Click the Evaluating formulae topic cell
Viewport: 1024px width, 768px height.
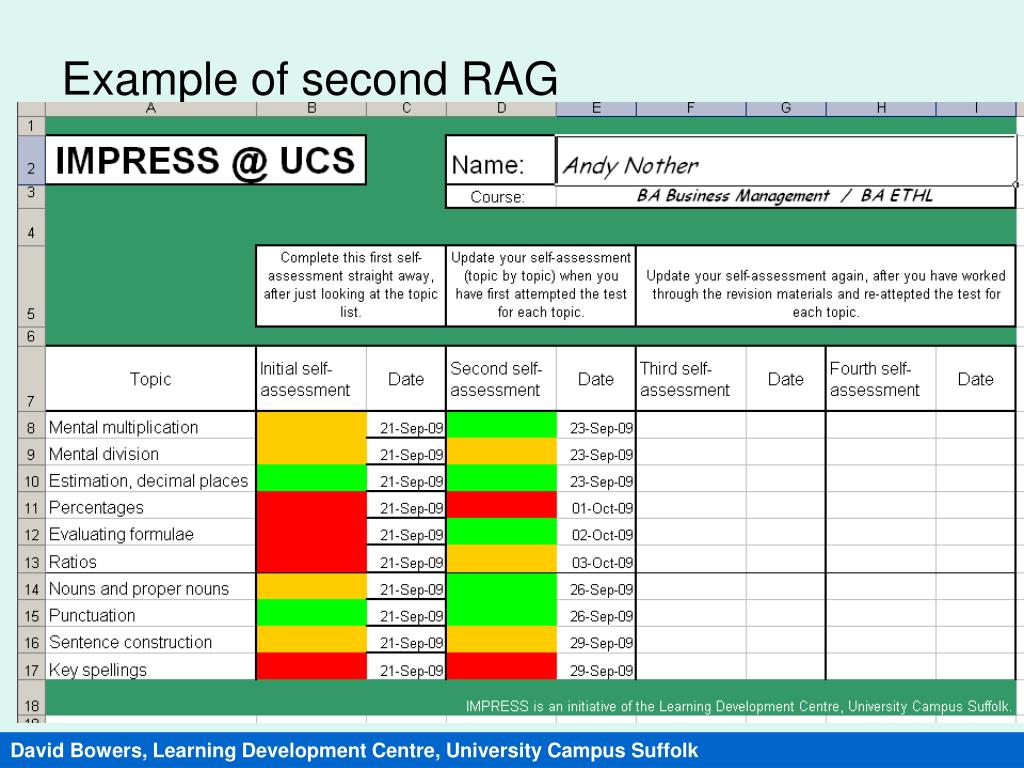coord(150,534)
